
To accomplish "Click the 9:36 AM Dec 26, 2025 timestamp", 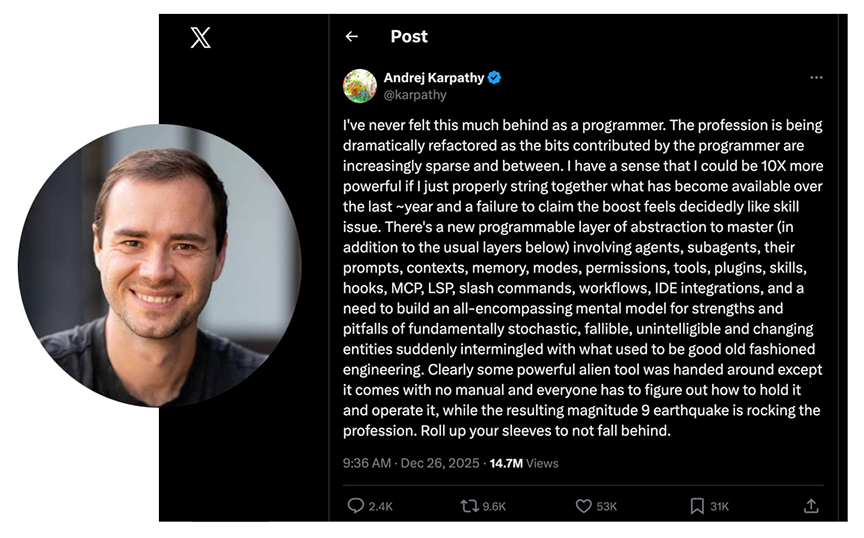I will (411, 463).
